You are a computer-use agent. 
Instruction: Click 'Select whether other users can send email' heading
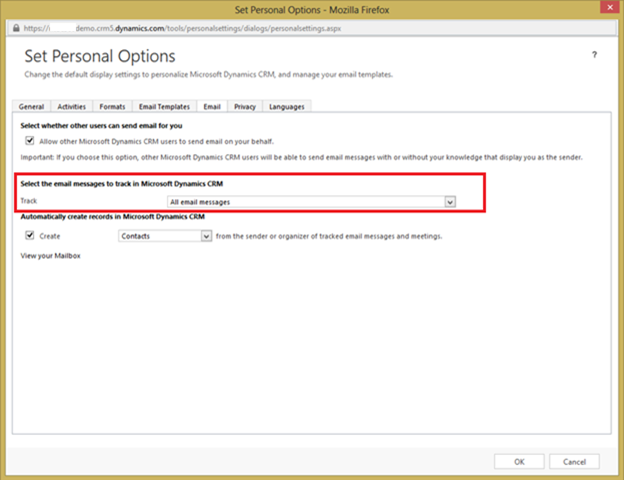coord(101,126)
